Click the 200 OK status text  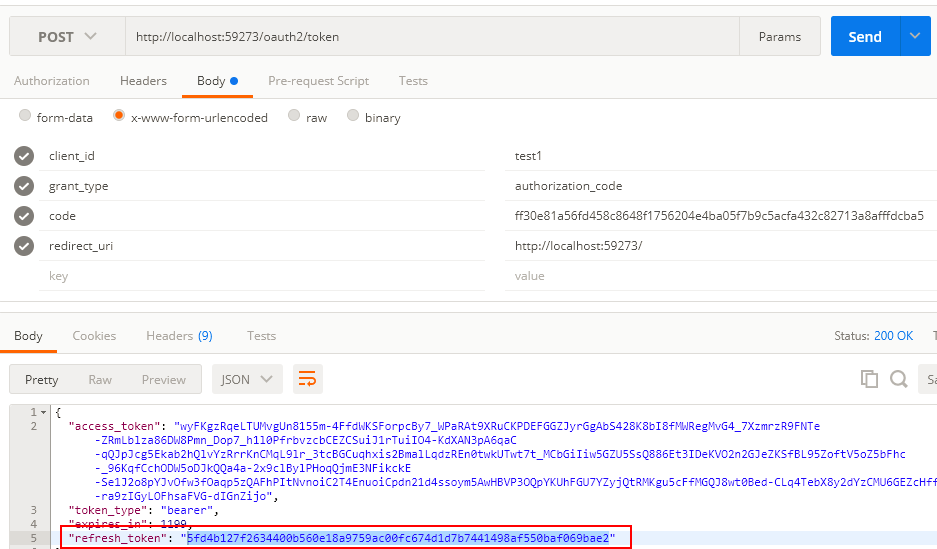(893, 336)
